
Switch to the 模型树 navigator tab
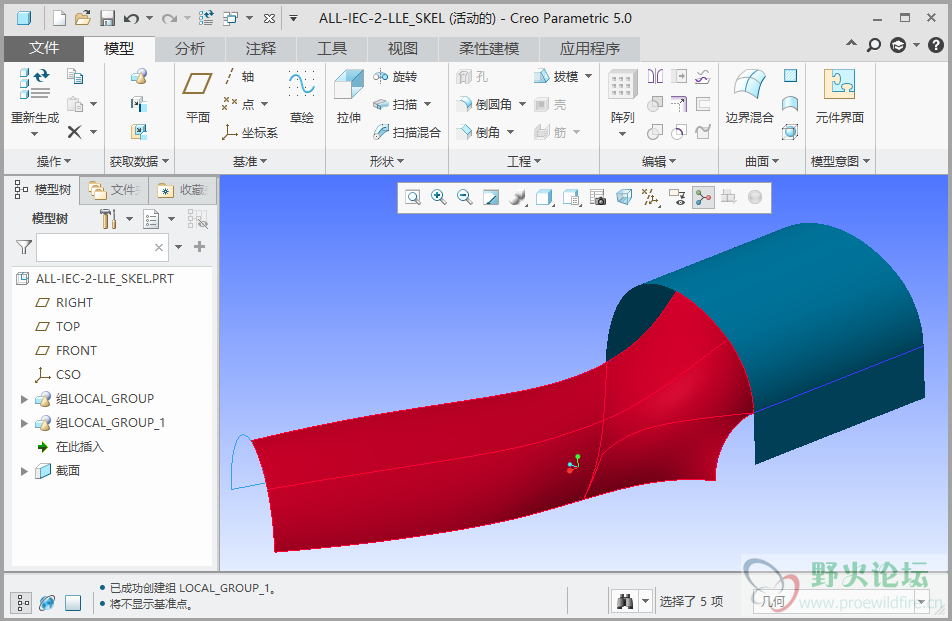click(x=42, y=190)
